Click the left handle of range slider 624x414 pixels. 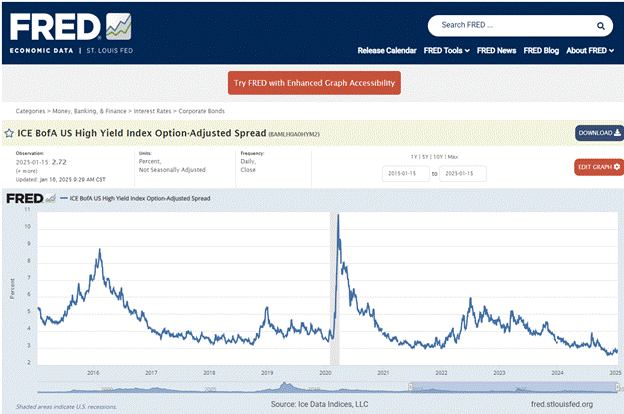point(411,387)
